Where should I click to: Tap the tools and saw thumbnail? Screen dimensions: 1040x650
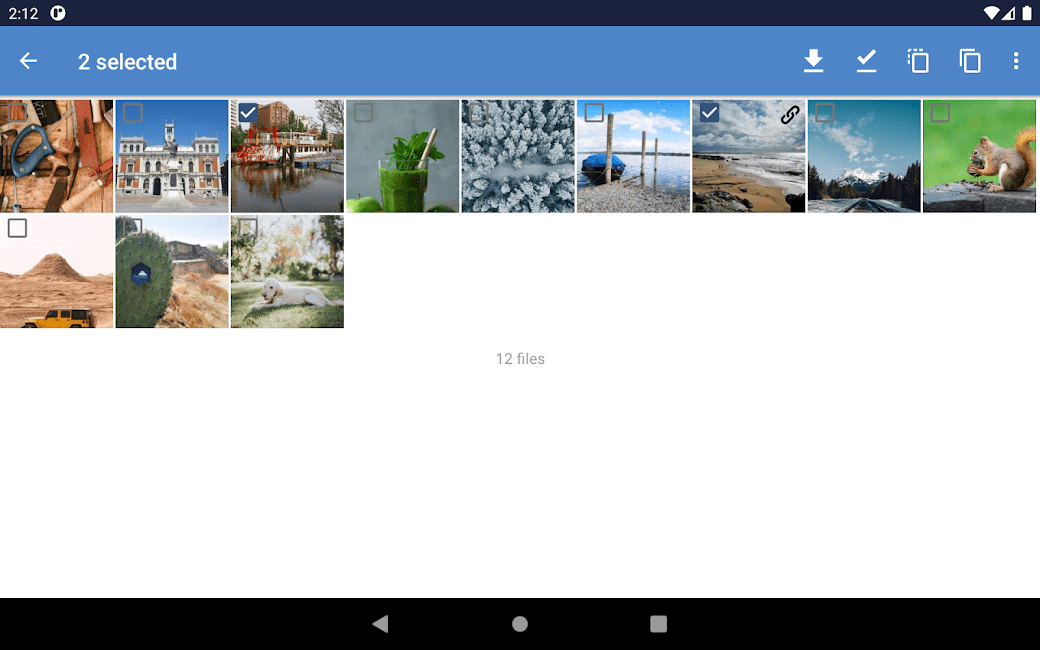[56, 157]
